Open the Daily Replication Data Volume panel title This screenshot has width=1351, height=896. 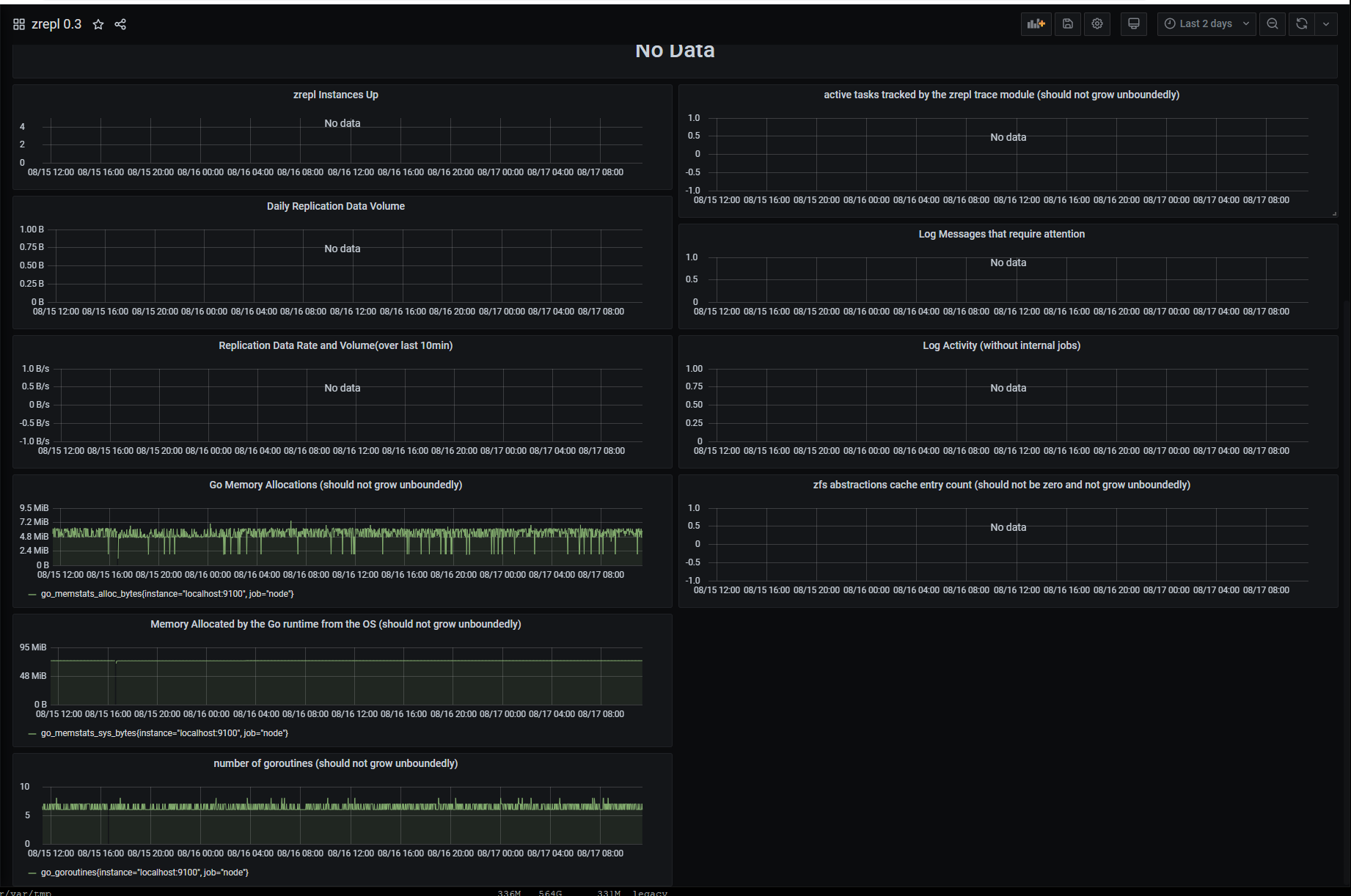[335, 206]
